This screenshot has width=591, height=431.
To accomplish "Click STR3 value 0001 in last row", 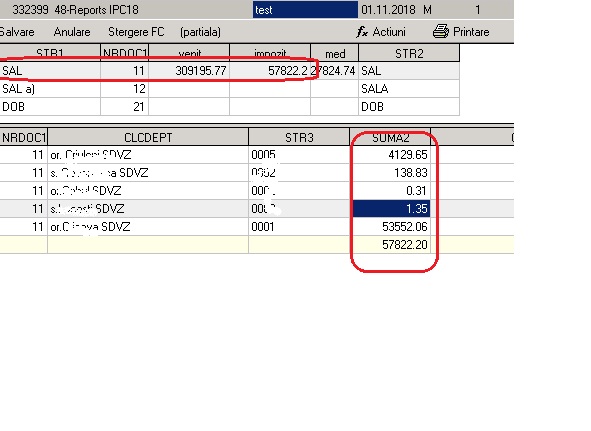I will pos(299,227).
